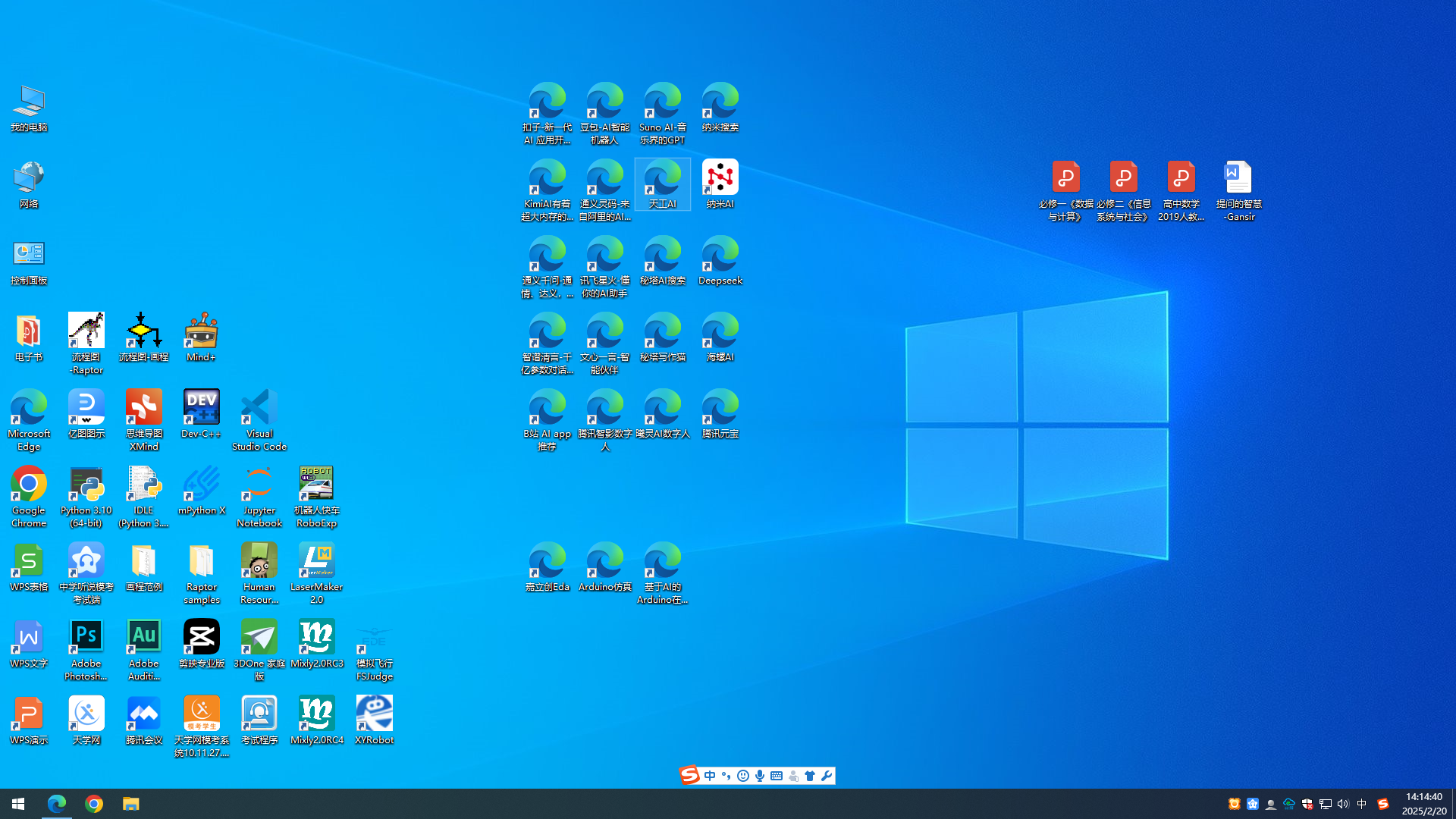Open the Windows Start menu
Viewport: 1456px width, 819px height.
(18, 804)
